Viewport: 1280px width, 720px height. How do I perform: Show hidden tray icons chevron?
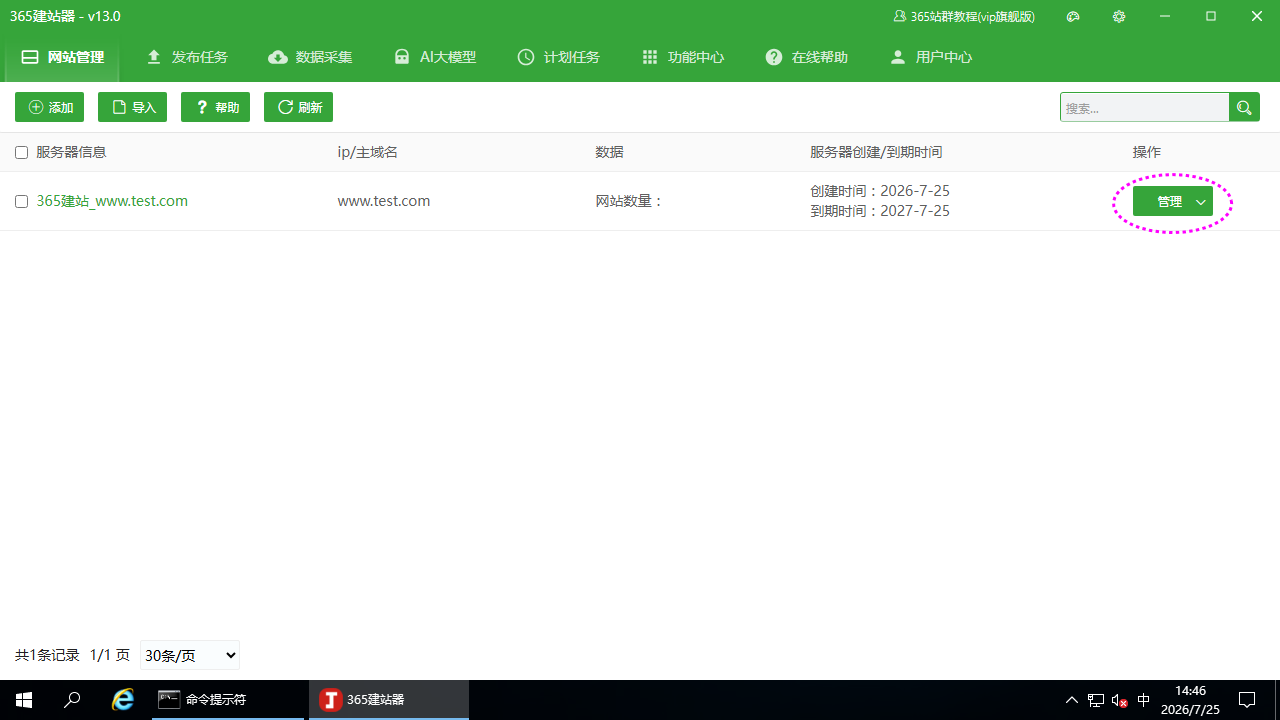1072,700
